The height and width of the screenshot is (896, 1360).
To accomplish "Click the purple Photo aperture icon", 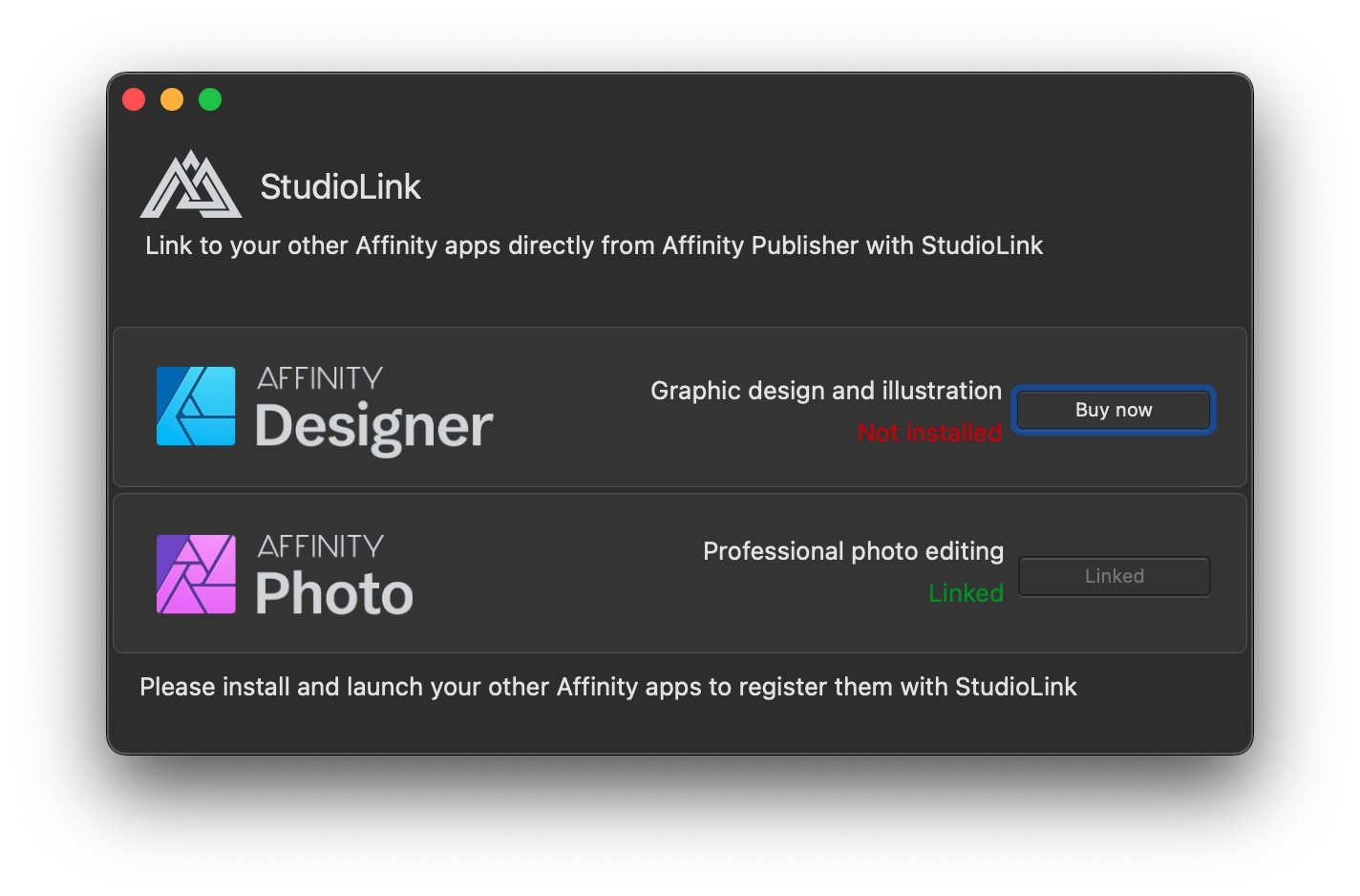I will 194,572.
